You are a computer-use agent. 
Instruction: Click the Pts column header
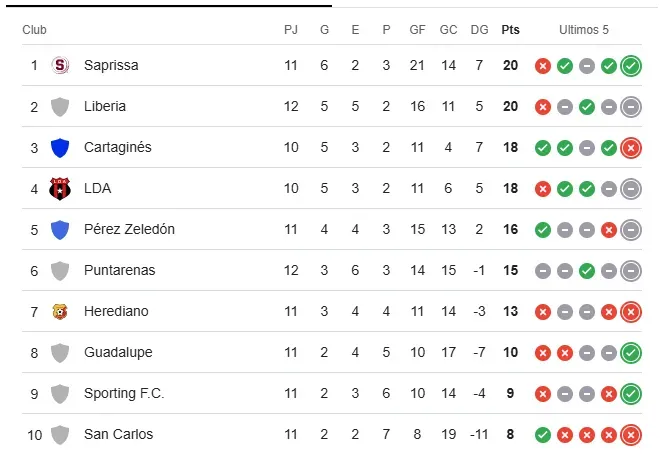[x=510, y=30]
